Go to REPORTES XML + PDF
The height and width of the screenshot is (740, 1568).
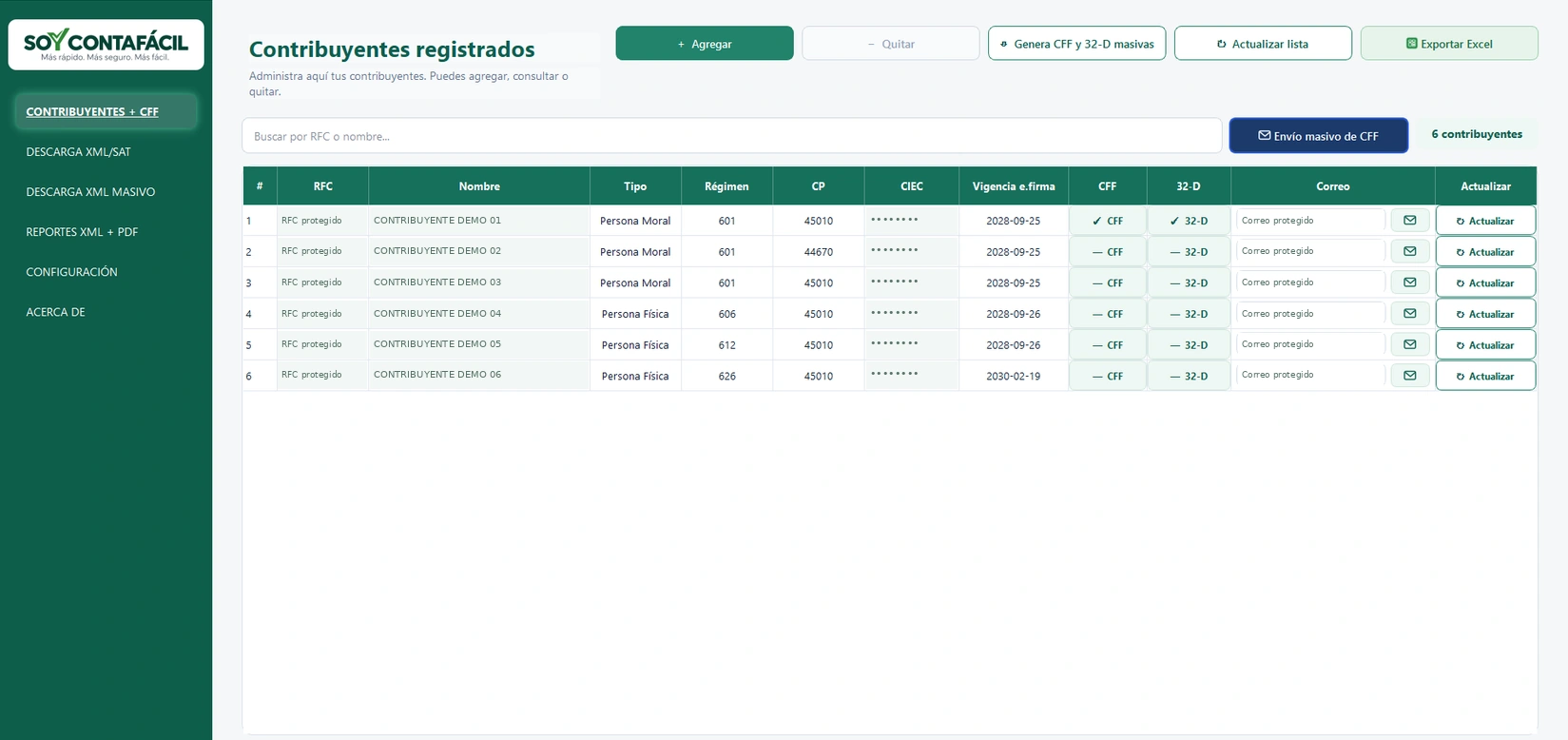click(82, 232)
